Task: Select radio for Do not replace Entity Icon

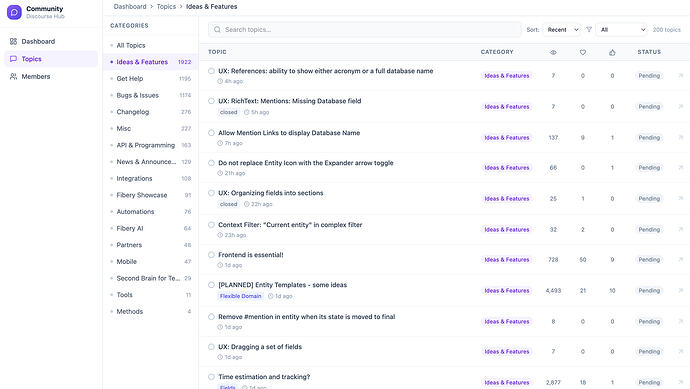Action: [x=211, y=163]
